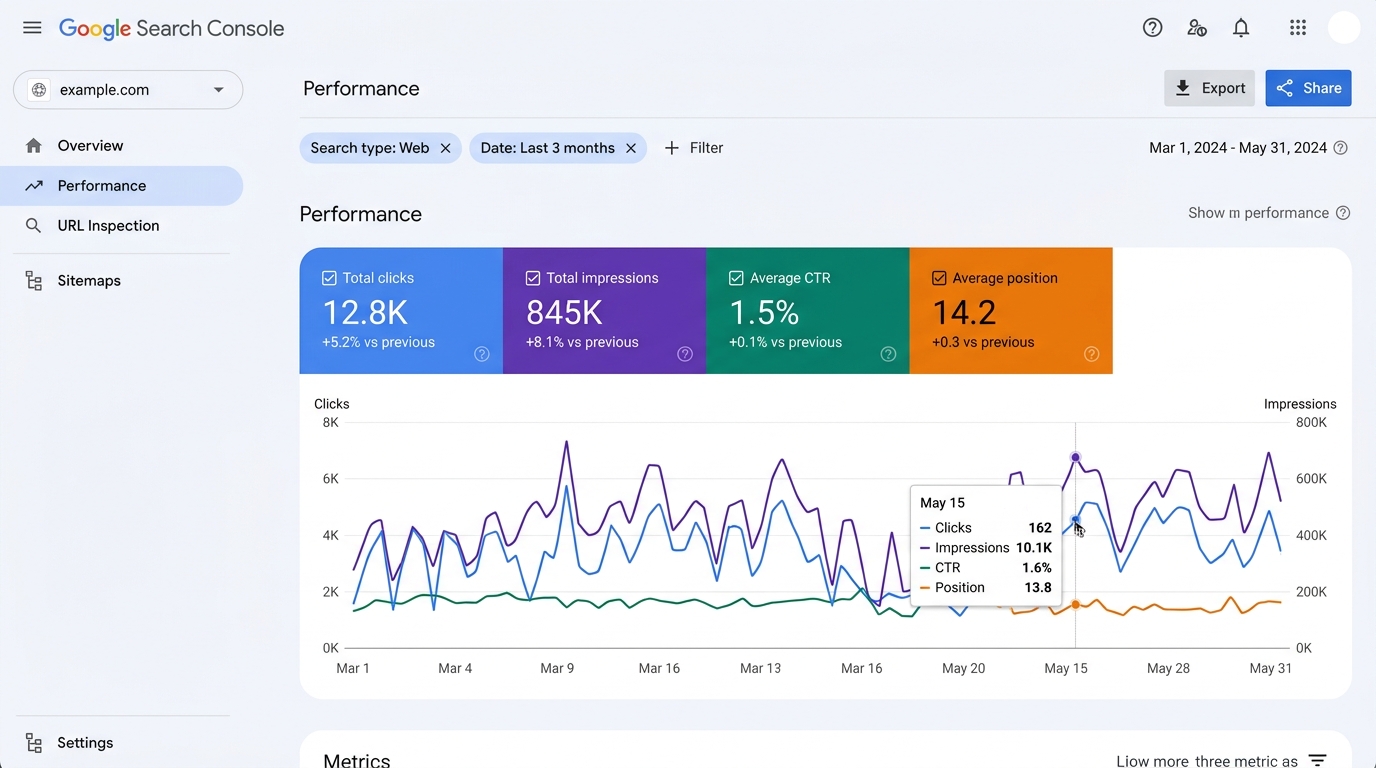The image size is (1376, 768).
Task: Open Settings in the sidebar
Action: tap(121, 743)
